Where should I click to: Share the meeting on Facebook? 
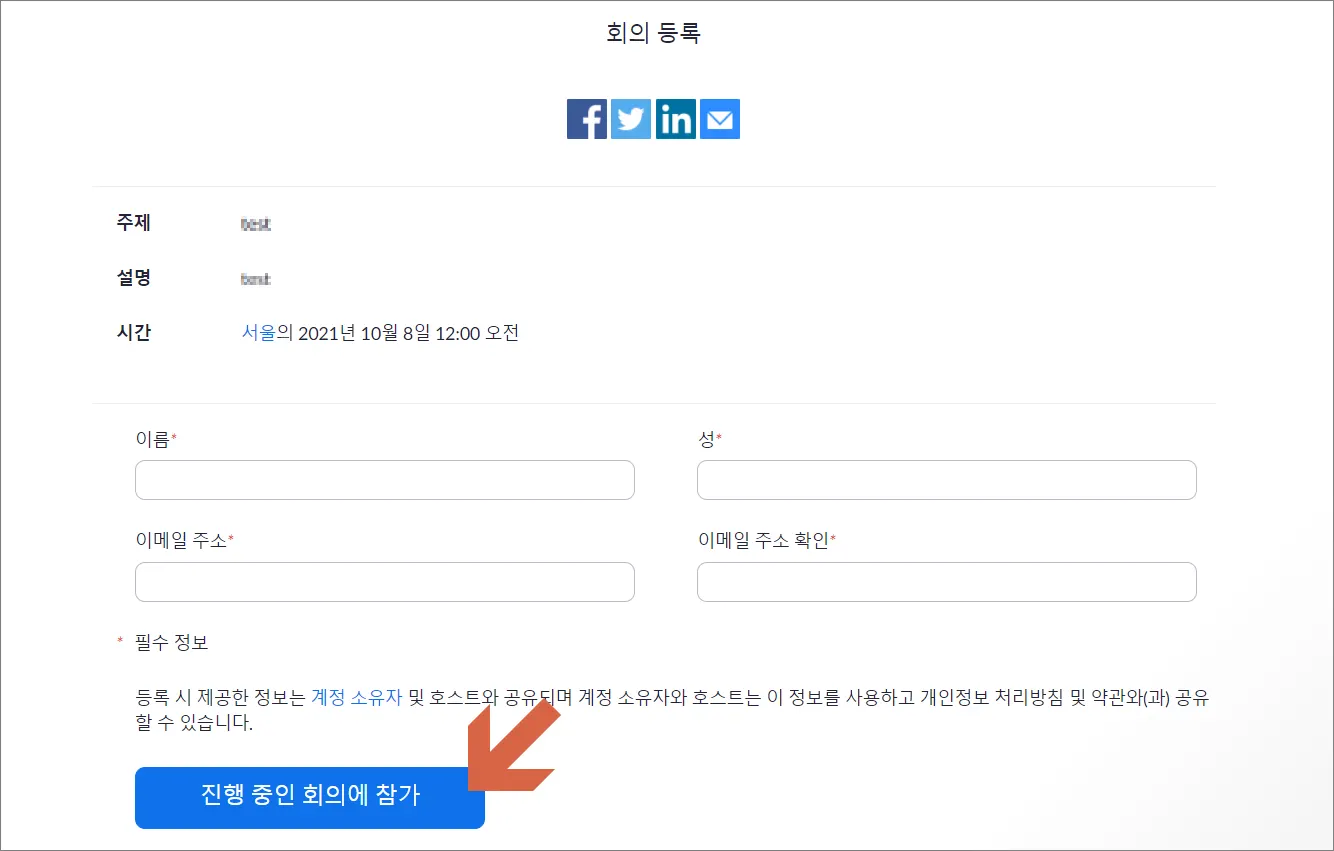pos(587,119)
